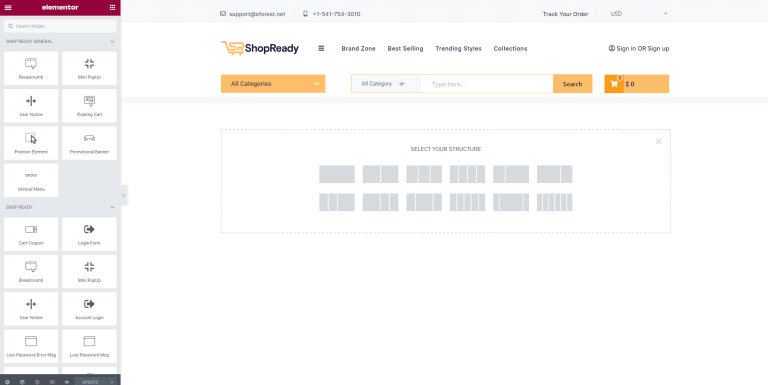Viewport: 768px width, 385px height.
Task: Select the Position Element widget
Action: pyautogui.click(x=31, y=143)
